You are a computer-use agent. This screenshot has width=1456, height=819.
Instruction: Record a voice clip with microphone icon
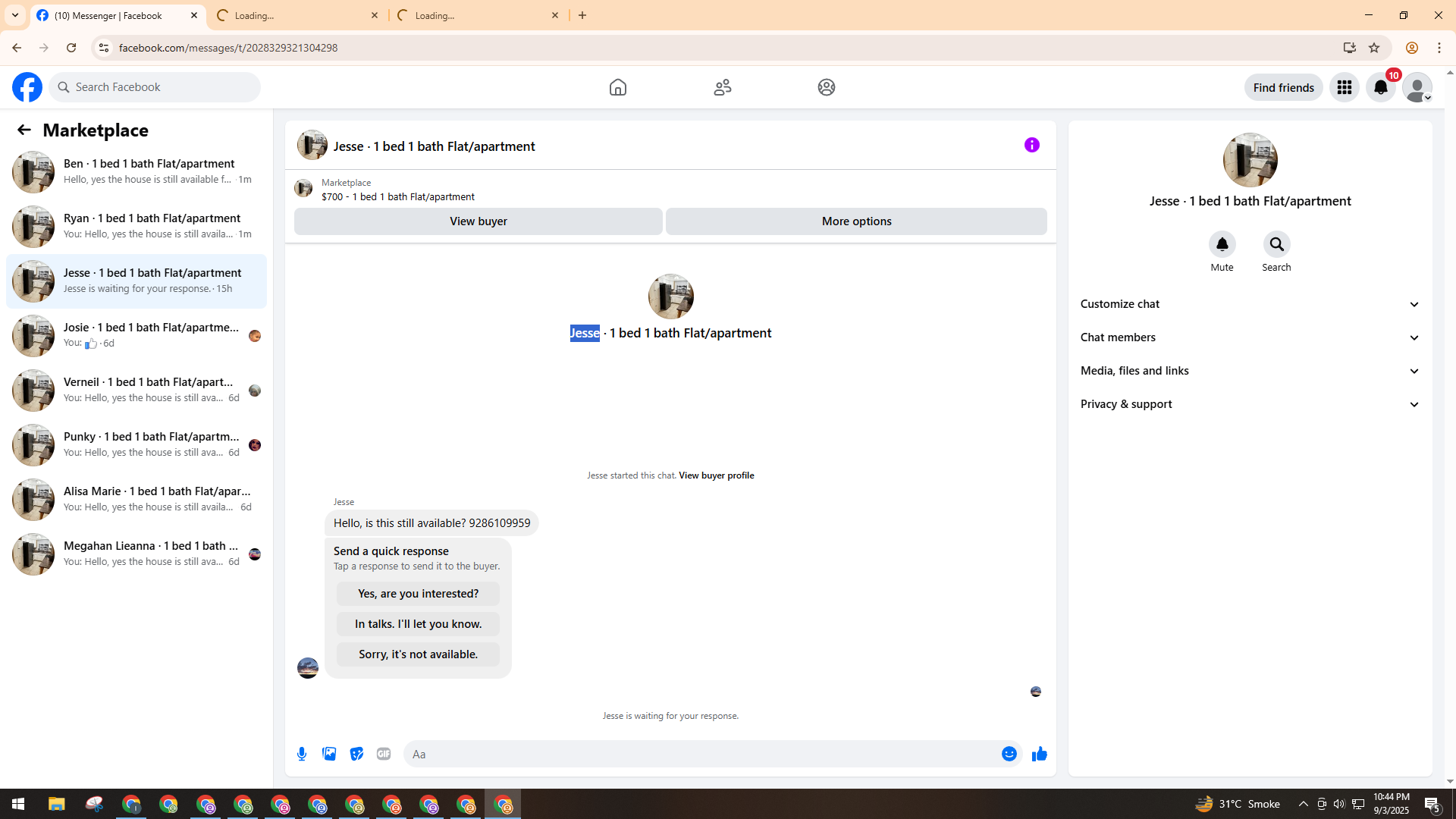click(302, 754)
